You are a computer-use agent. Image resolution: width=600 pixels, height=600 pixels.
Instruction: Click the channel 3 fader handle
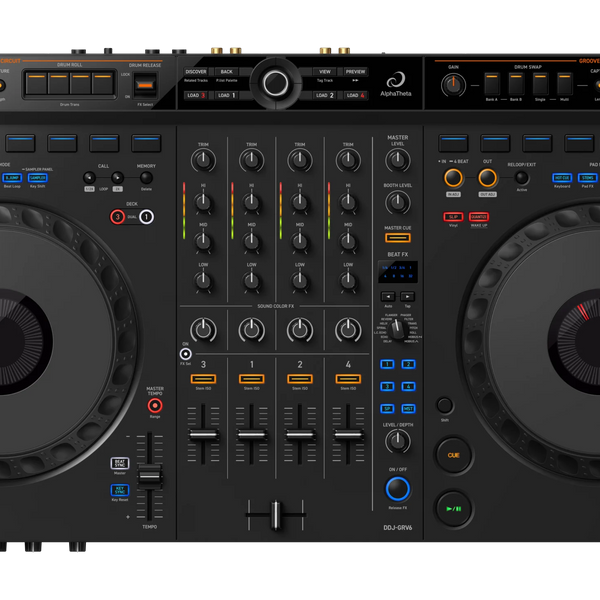[204, 435]
